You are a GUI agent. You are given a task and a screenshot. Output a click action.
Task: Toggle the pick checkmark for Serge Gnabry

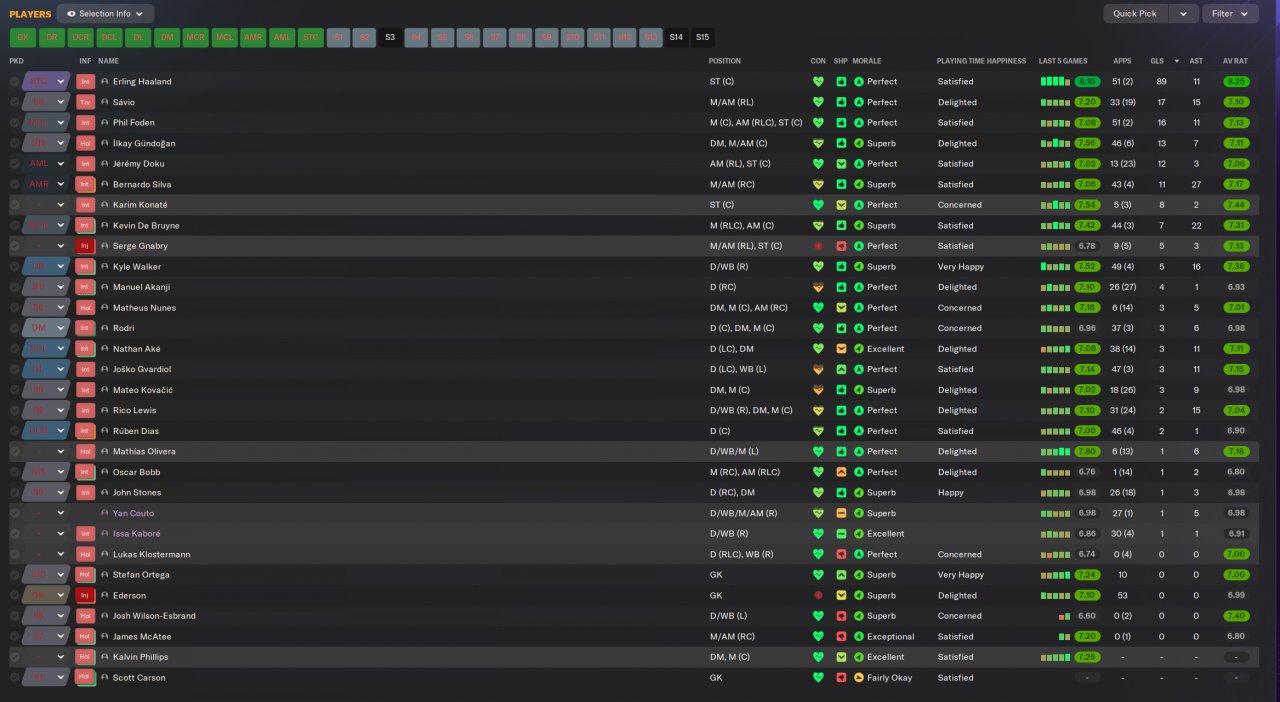click(14, 246)
